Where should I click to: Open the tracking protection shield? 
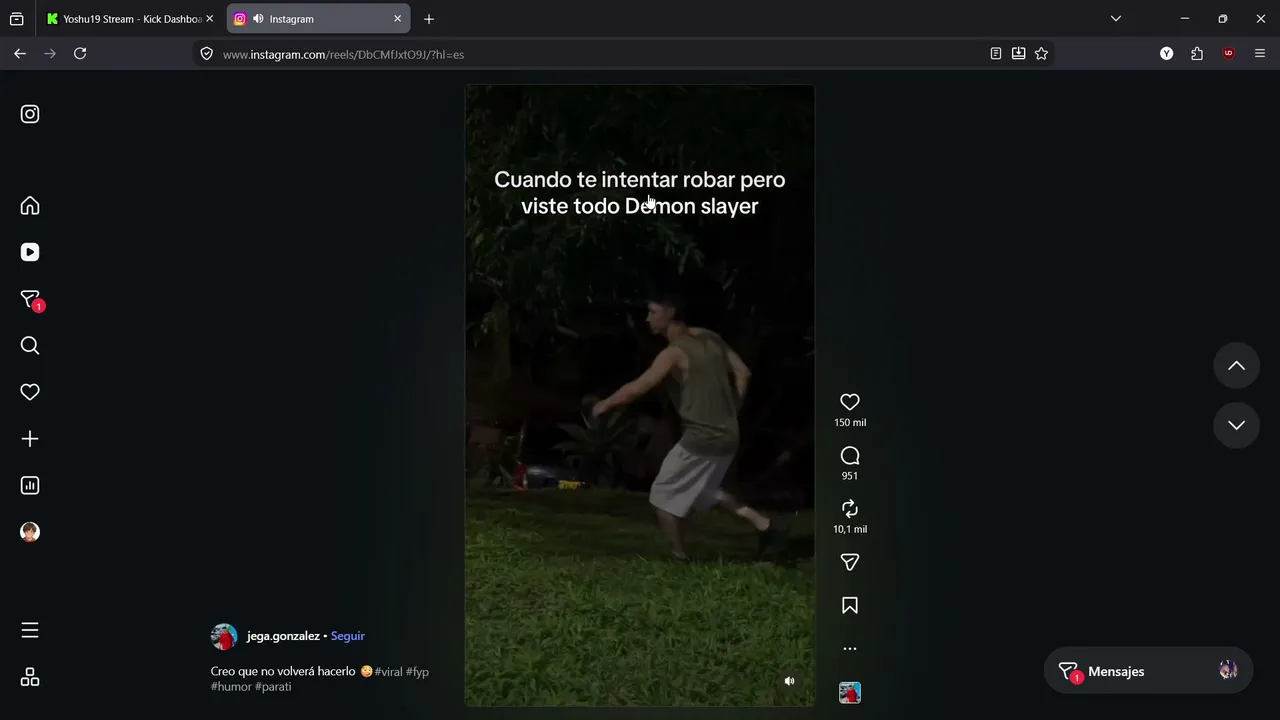pyautogui.click(x=207, y=54)
